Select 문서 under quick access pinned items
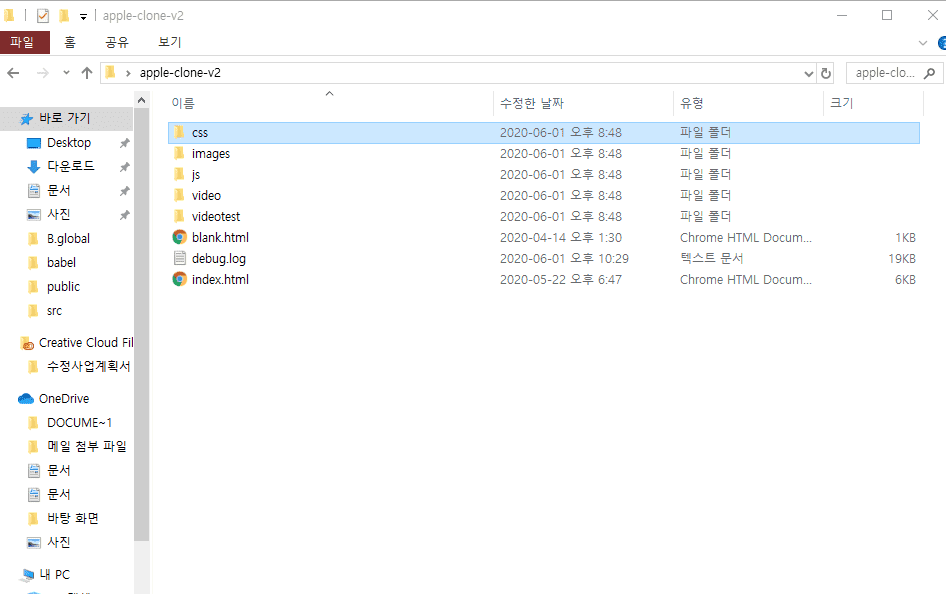Screen dimensions: 946x594 pos(59,191)
